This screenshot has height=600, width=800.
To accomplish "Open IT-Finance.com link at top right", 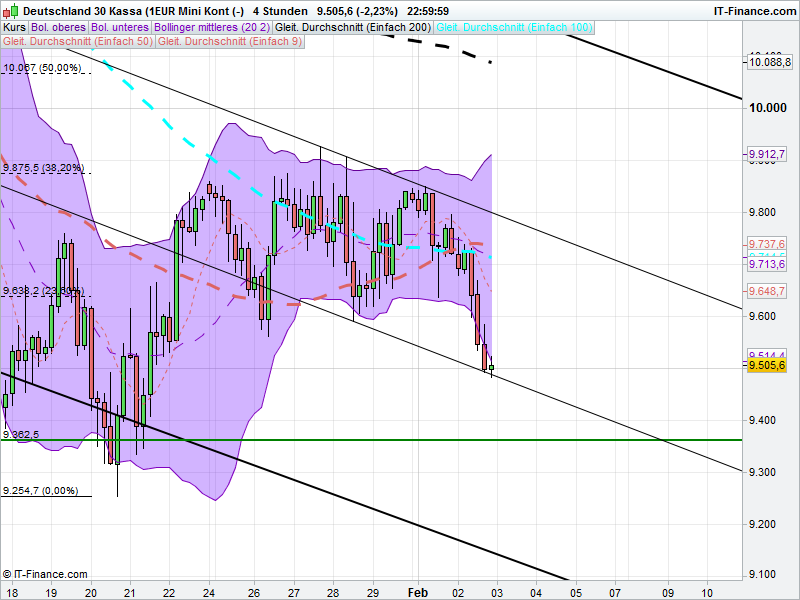I will click(753, 9).
